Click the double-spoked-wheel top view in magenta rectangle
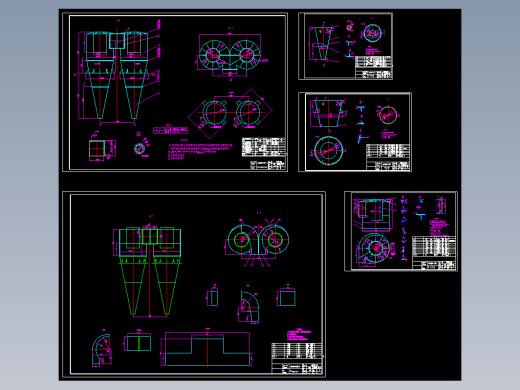 230,55
